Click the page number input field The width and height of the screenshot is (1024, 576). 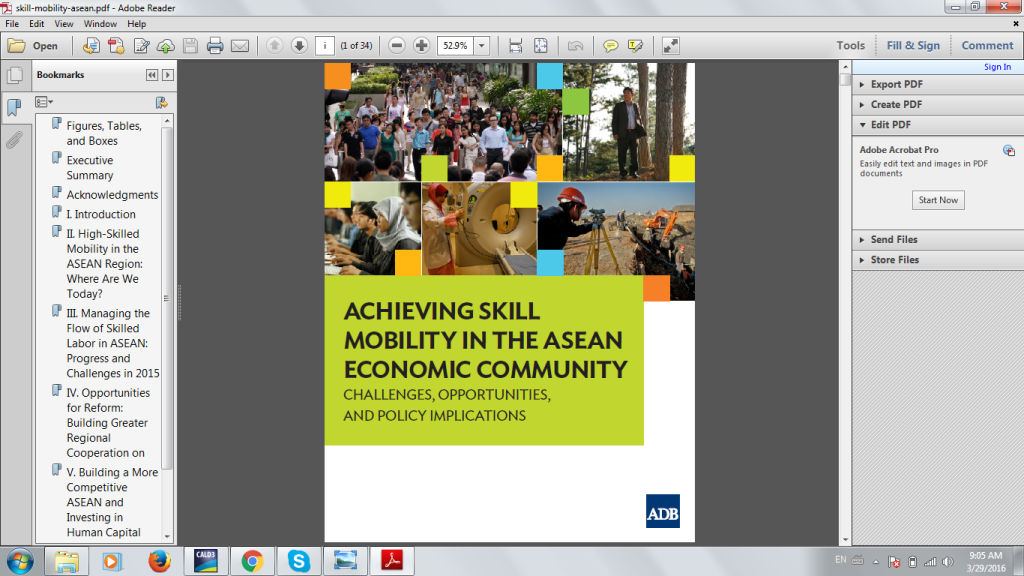coord(325,46)
